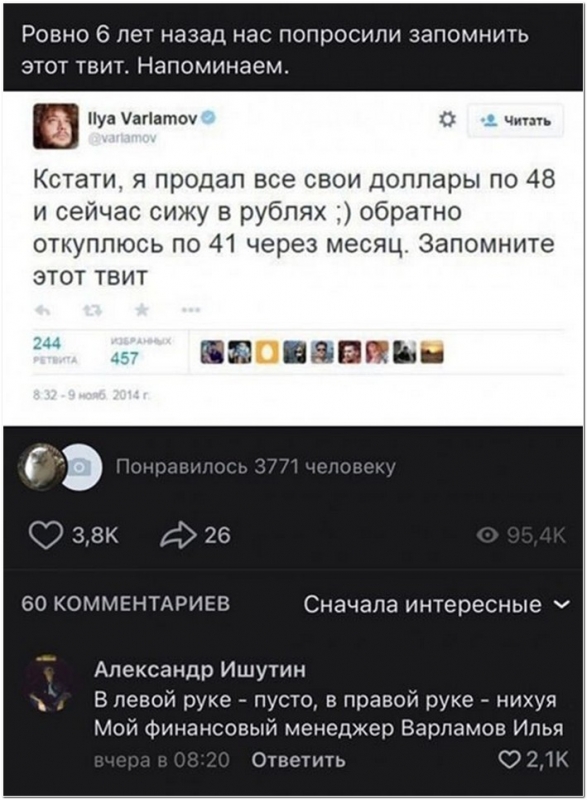
Task: Click the tweet's retweet icon
Action: (91, 310)
